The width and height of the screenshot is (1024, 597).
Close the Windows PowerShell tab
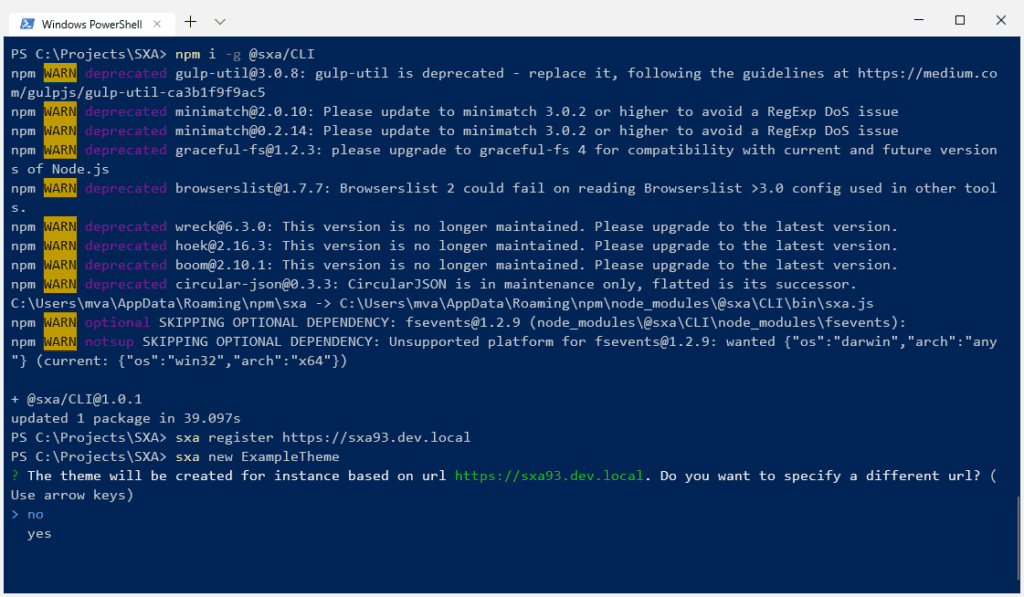tap(155, 22)
